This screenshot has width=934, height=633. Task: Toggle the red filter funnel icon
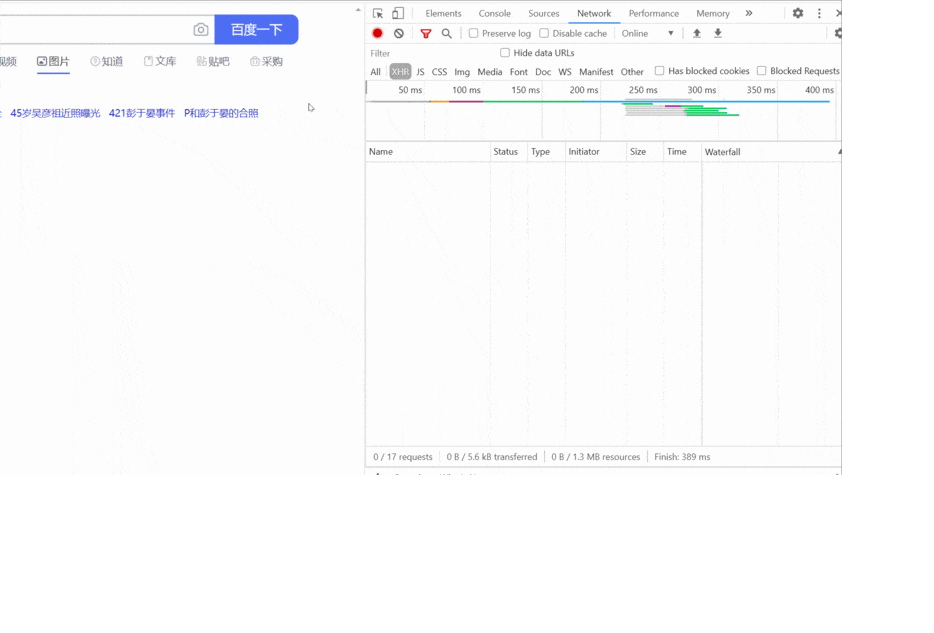(425, 33)
